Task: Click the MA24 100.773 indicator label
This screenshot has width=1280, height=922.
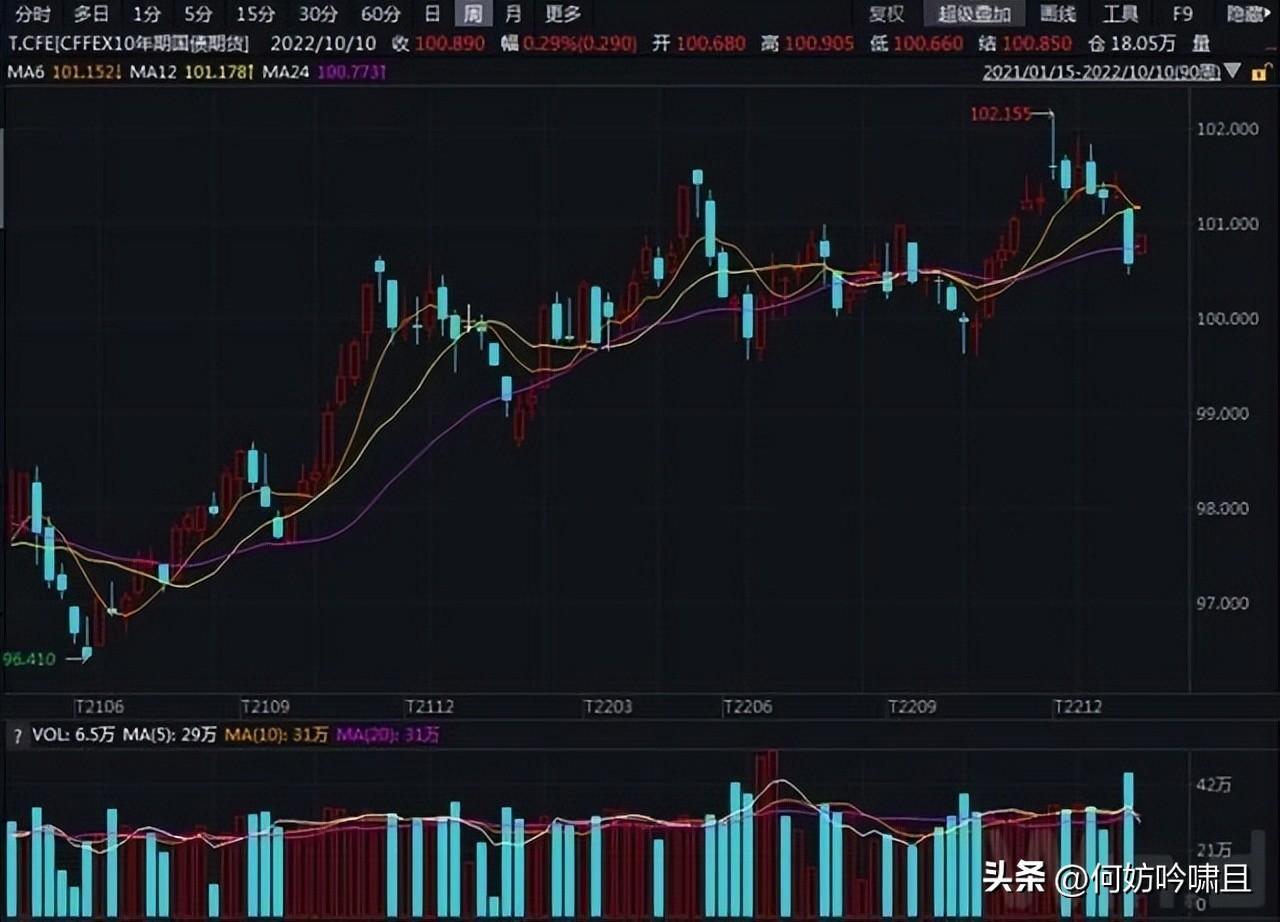Action: point(325,72)
